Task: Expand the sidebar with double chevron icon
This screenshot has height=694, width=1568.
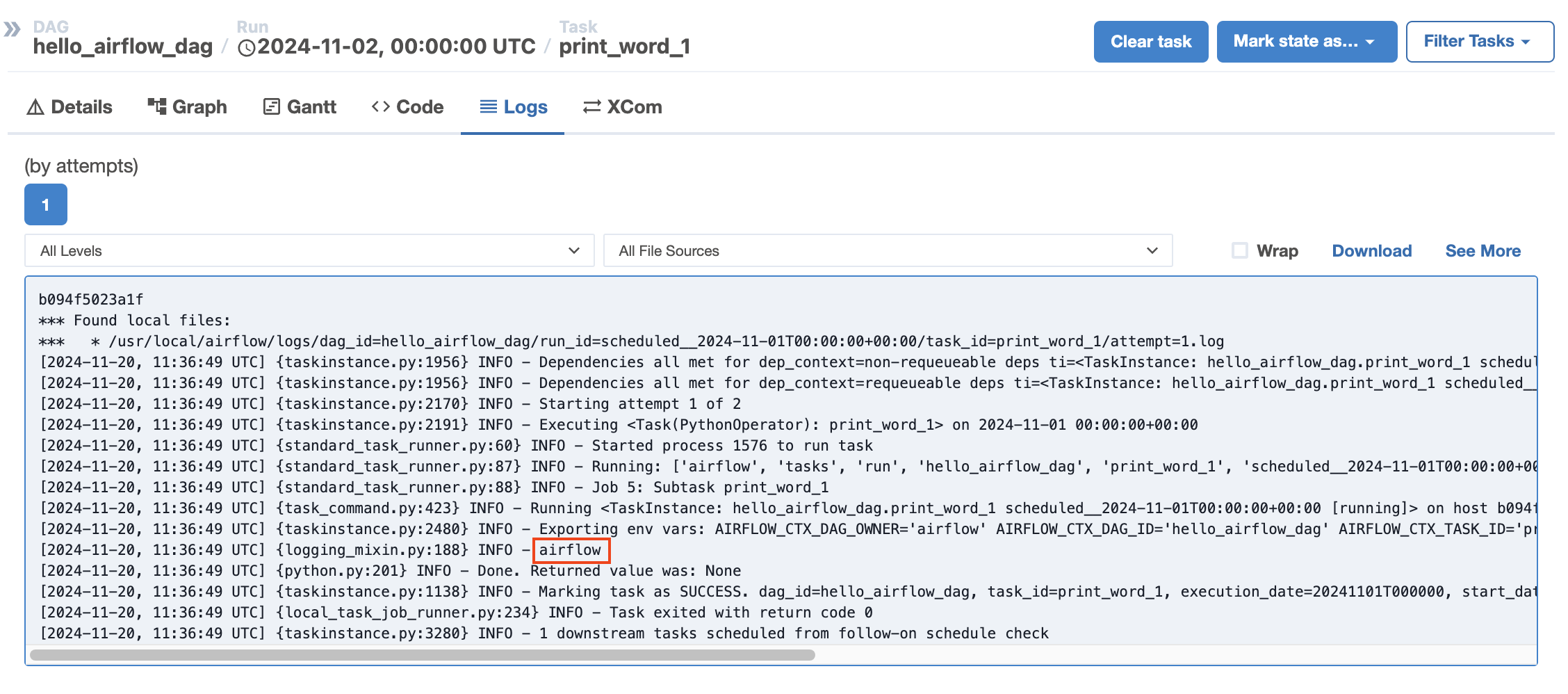Action: click(x=12, y=29)
